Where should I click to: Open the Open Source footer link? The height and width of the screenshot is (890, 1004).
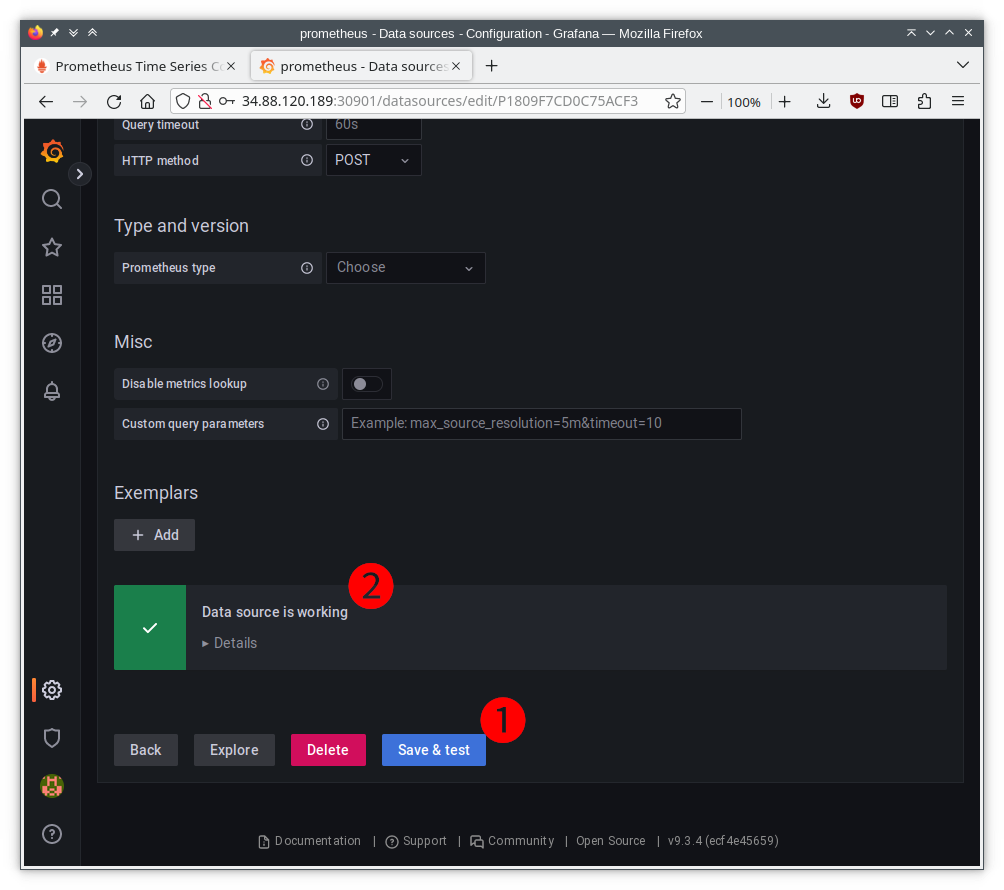(610, 841)
